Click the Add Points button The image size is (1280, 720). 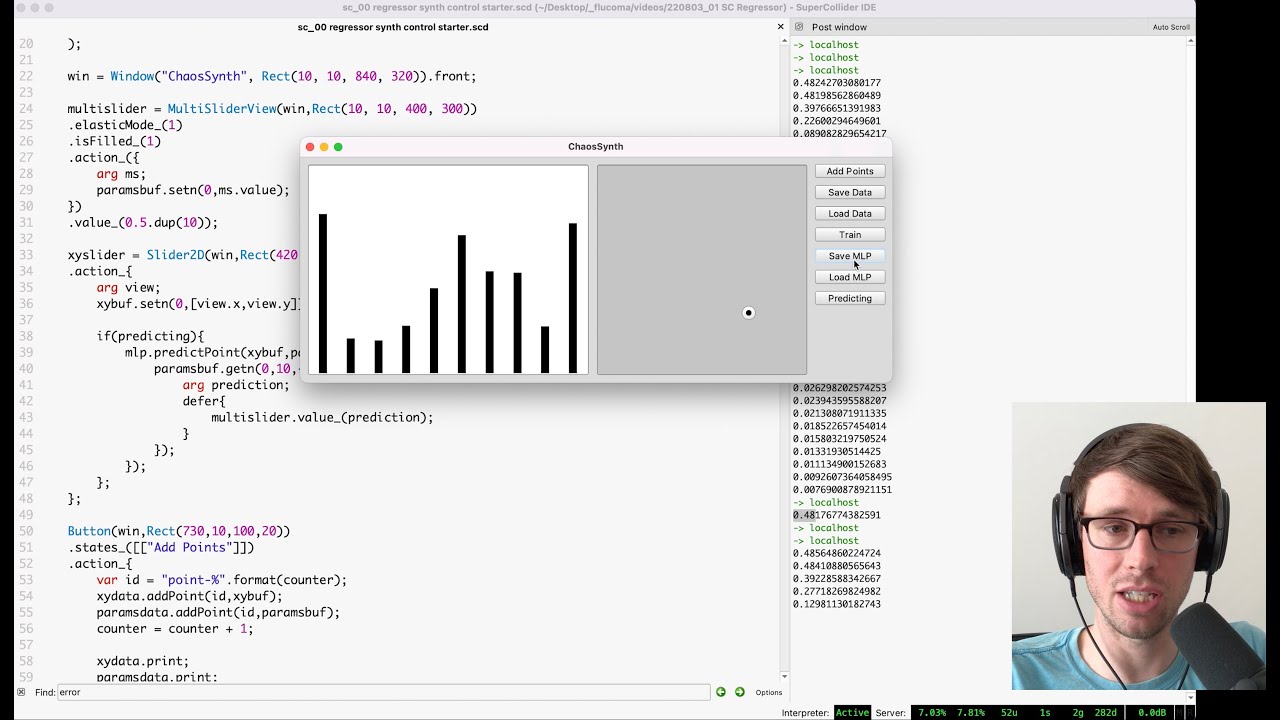(850, 171)
